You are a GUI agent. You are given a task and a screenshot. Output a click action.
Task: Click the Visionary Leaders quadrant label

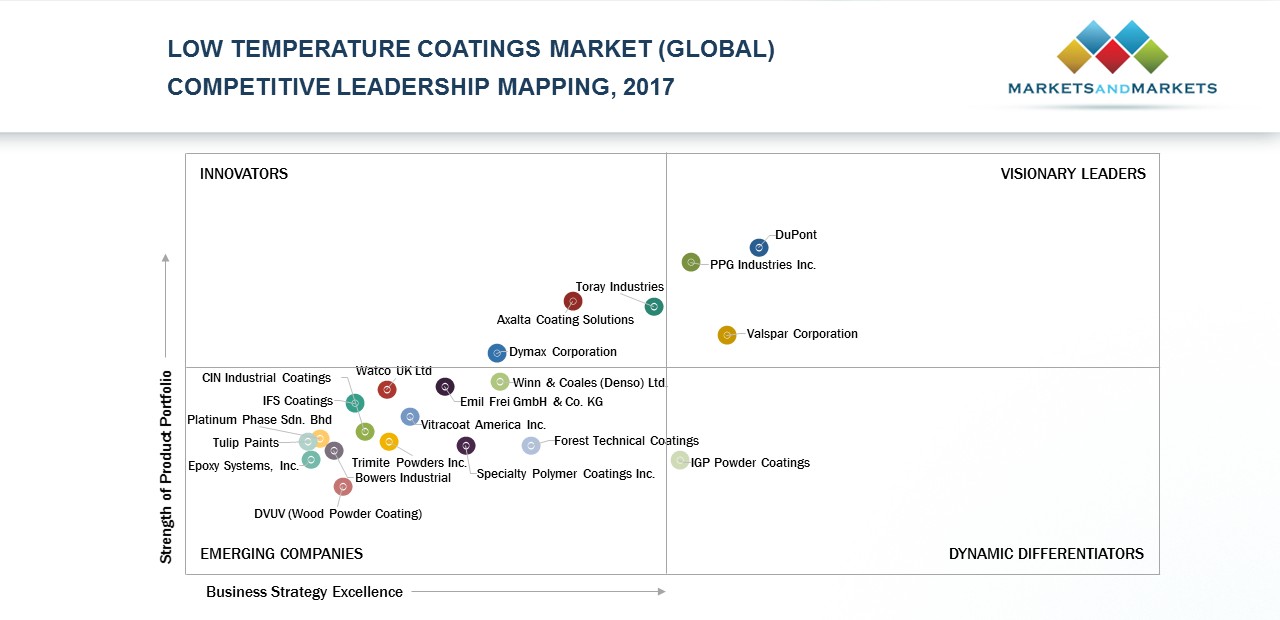coord(1073,174)
